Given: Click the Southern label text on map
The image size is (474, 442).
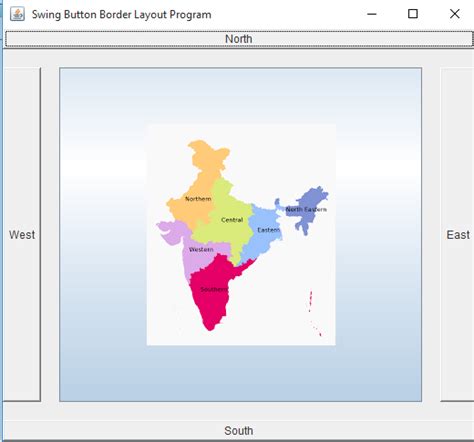Looking at the screenshot, I should point(214,289).
